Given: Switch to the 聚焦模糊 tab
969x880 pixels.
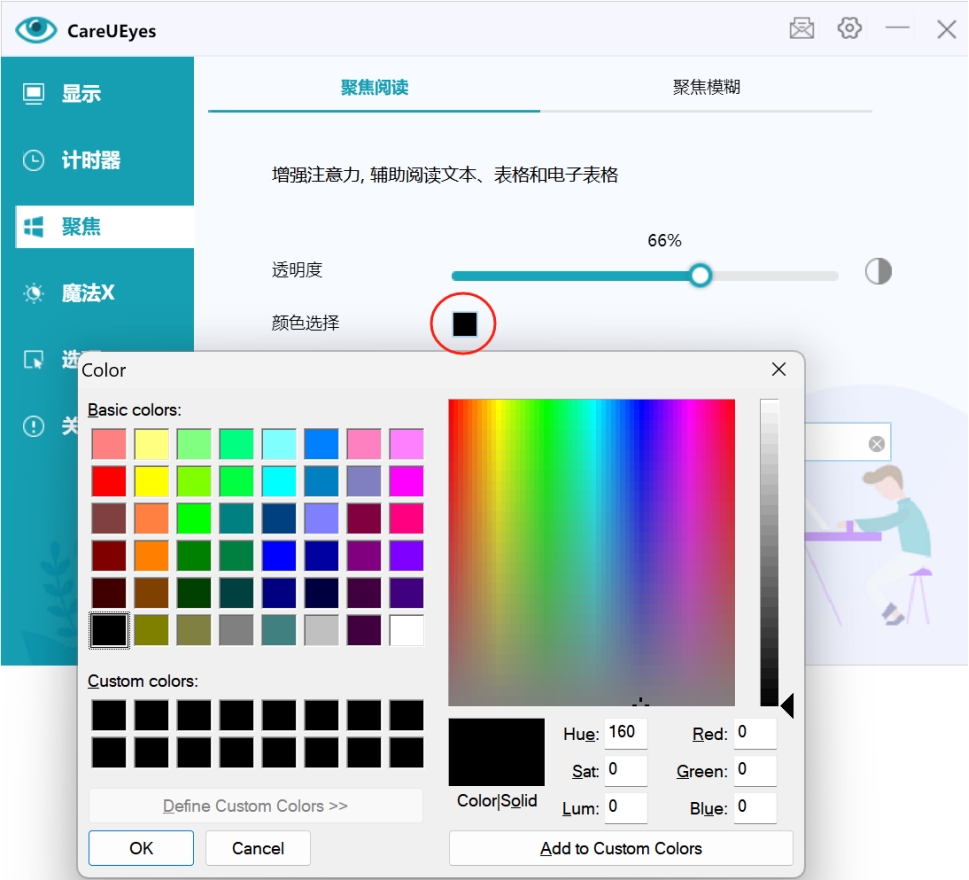Looking at the screenshot, I should pyautogui.click(x=706, y=88).
